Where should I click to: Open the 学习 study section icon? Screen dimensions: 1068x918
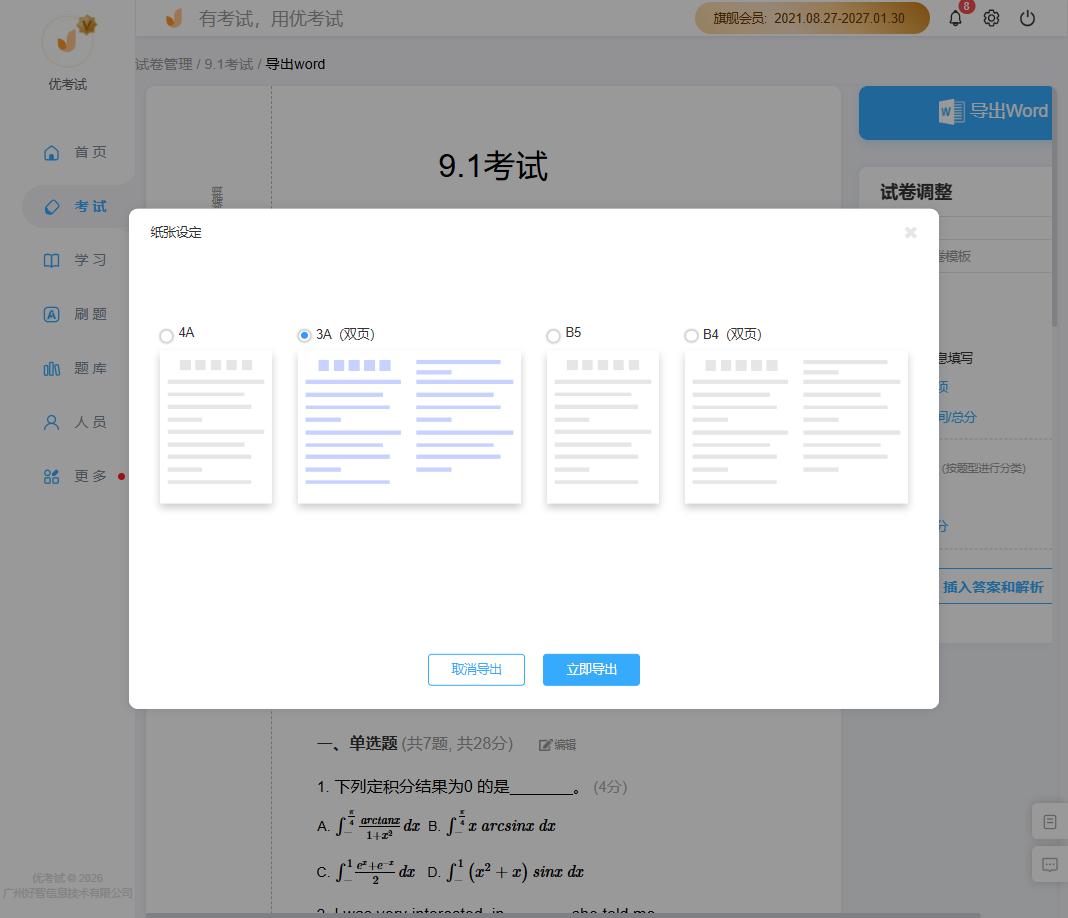coord(51,260)
